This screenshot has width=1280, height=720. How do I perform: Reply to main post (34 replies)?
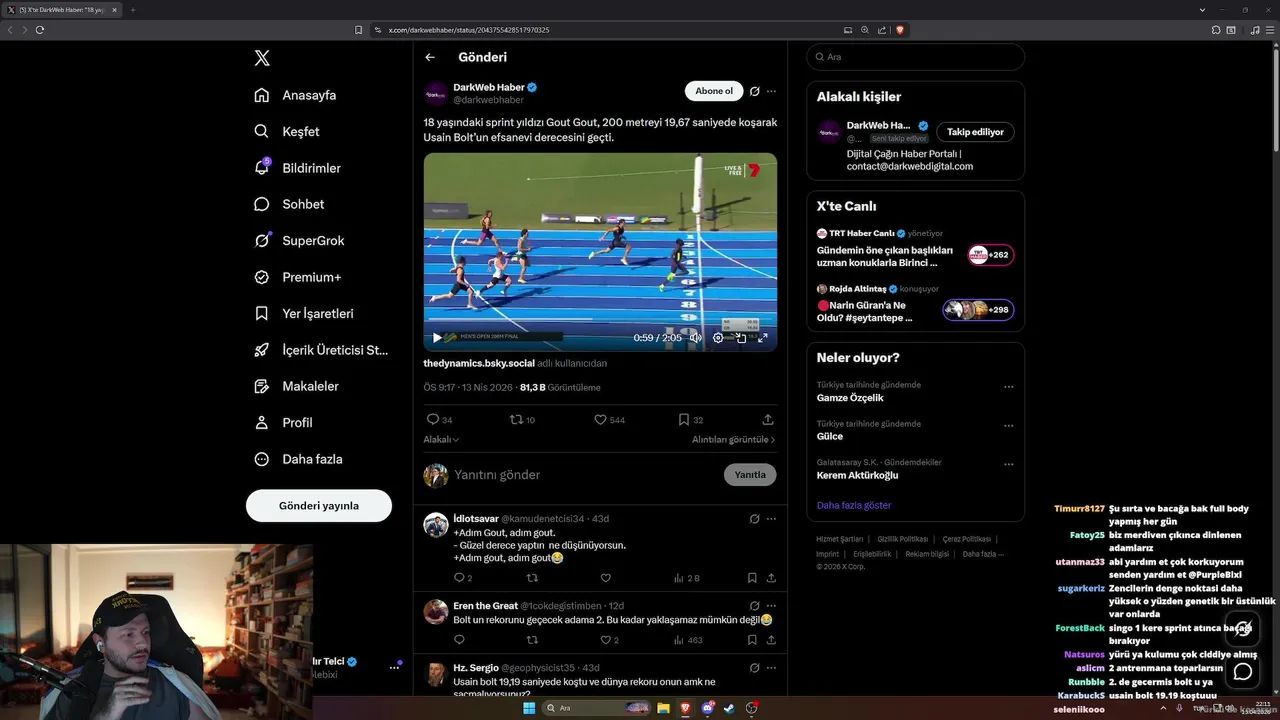tap(439, 420)
